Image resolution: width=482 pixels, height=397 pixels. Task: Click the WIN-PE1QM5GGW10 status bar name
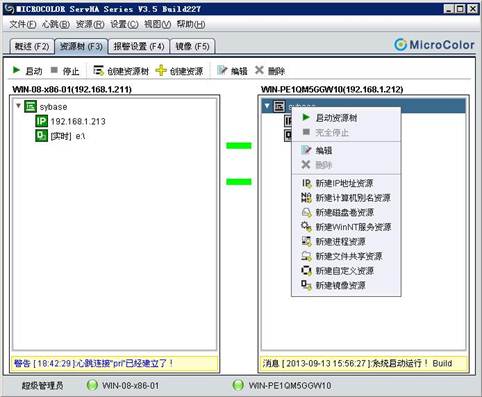point(290,386)
